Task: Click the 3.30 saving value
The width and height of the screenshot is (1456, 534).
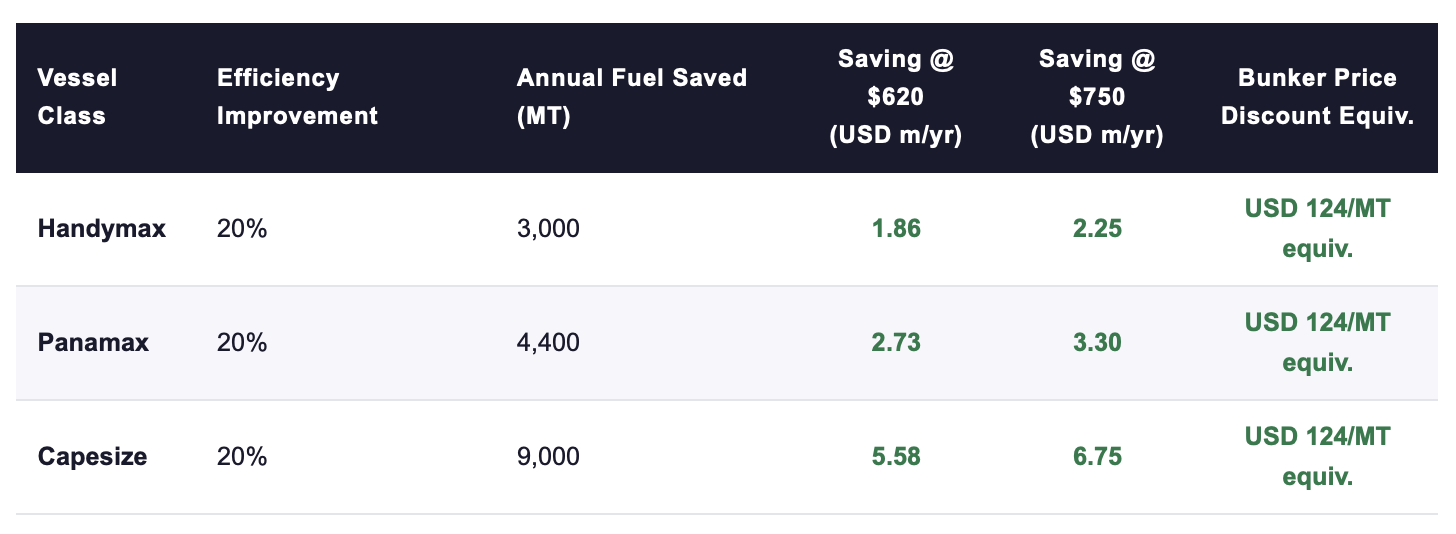Action: (1096, 343)
